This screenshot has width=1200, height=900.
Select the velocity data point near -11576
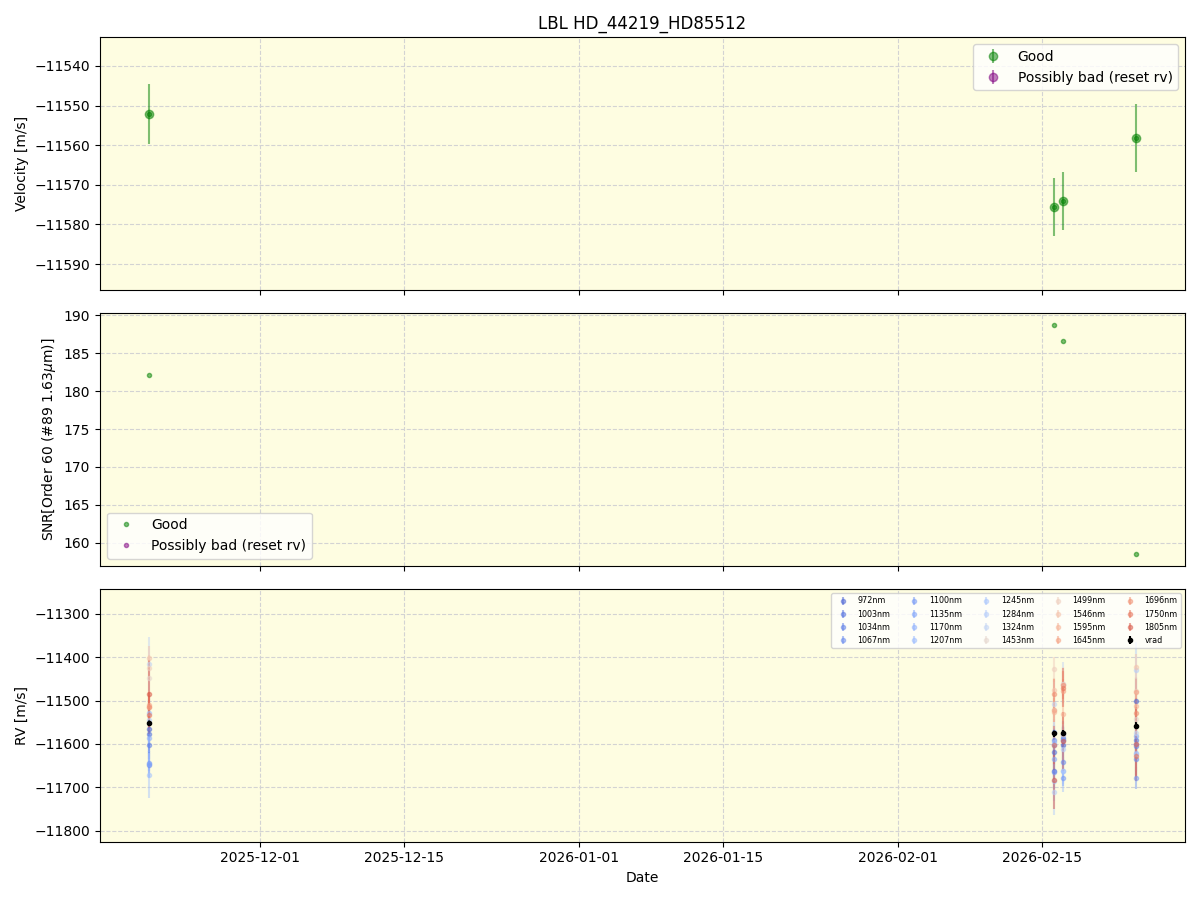[1054, 207]
